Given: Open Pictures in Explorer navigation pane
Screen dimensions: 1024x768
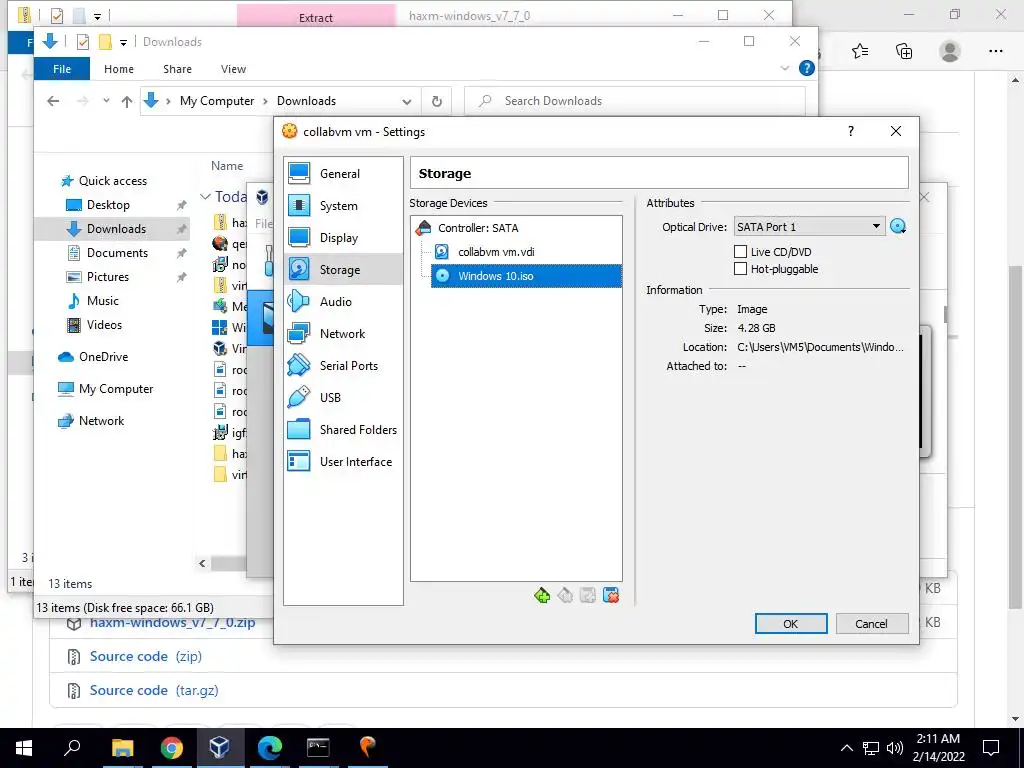Looking at the screenshot, I should pos(107,277).
